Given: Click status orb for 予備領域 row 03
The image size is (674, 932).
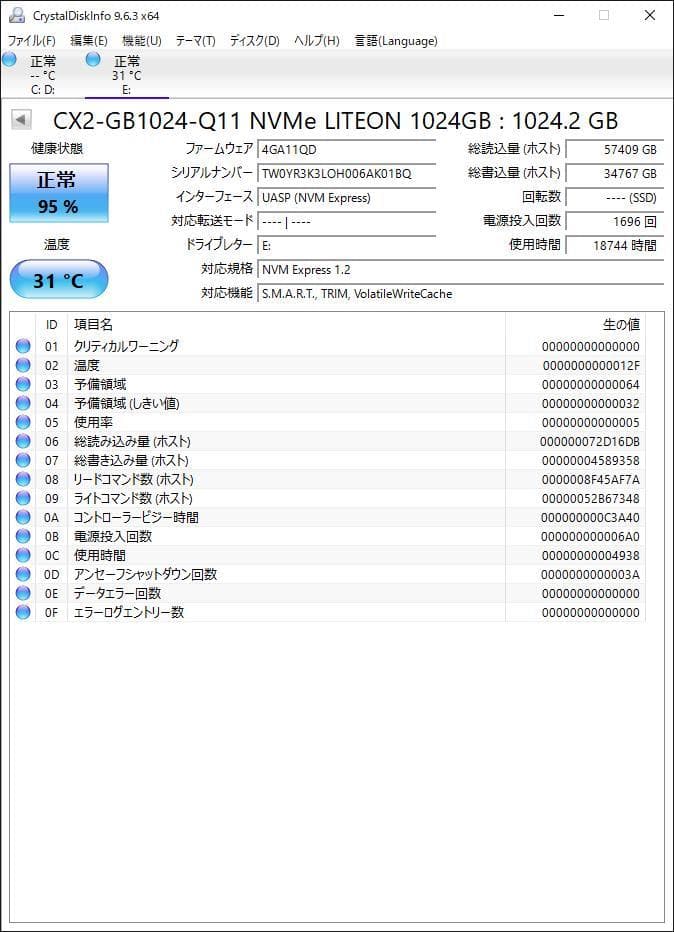Looking at the screenshot, I should (x=23, y=383).
